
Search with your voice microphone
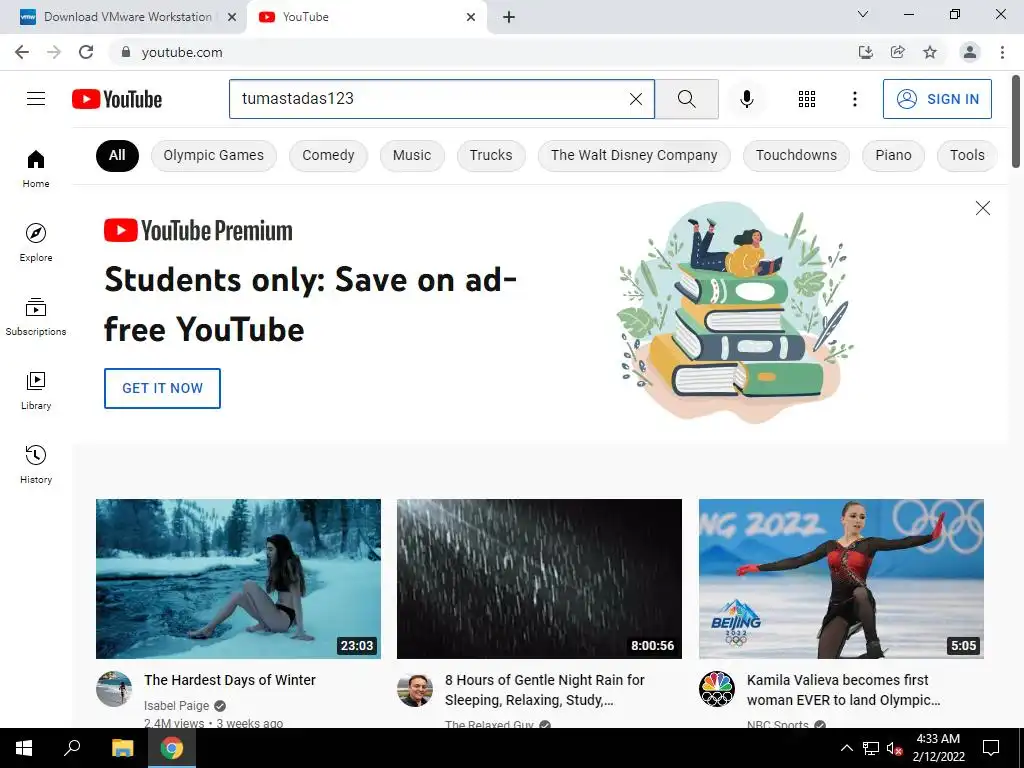(746, 99)
